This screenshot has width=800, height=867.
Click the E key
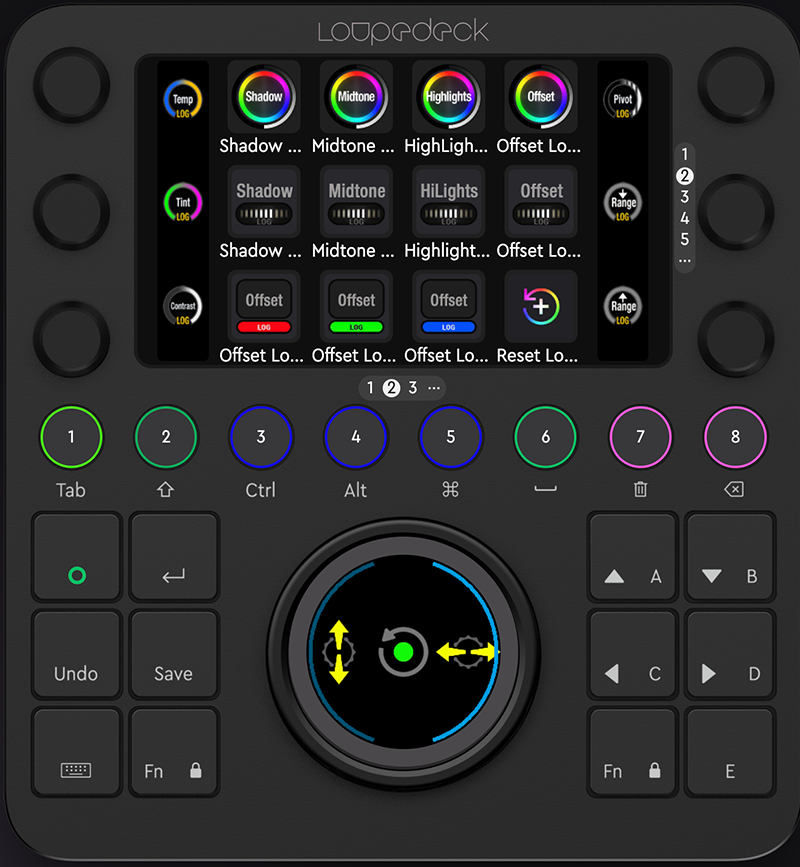[x=730, y=752]
